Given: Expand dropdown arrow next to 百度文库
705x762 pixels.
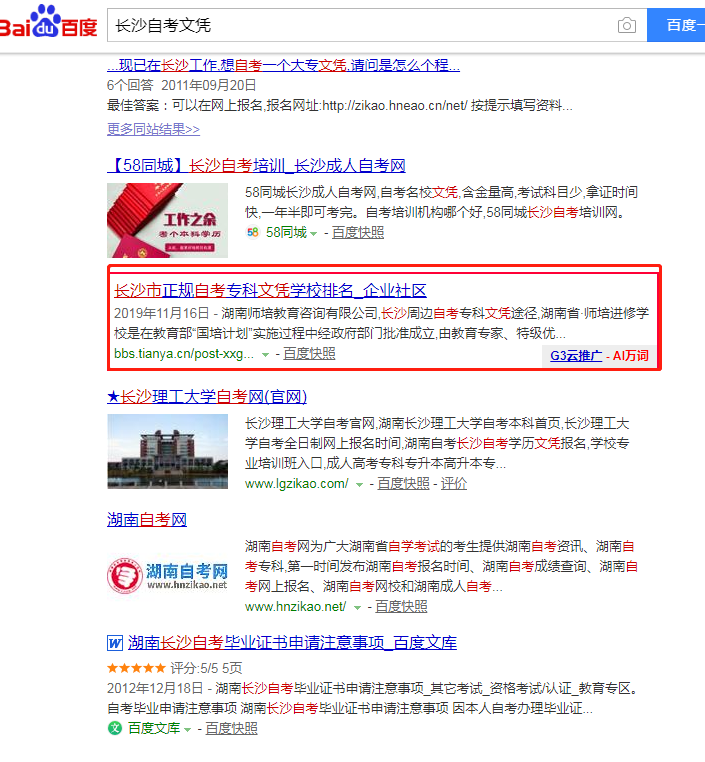Looking at the screenshot, I should (188, 729).
